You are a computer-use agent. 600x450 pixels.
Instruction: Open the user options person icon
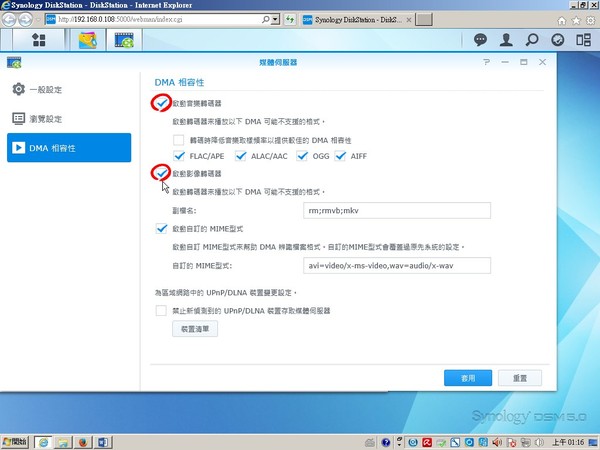coord(506,39)
